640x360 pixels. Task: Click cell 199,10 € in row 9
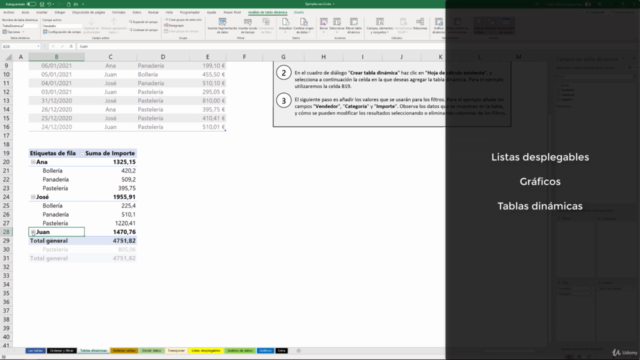tap(207, 66)
